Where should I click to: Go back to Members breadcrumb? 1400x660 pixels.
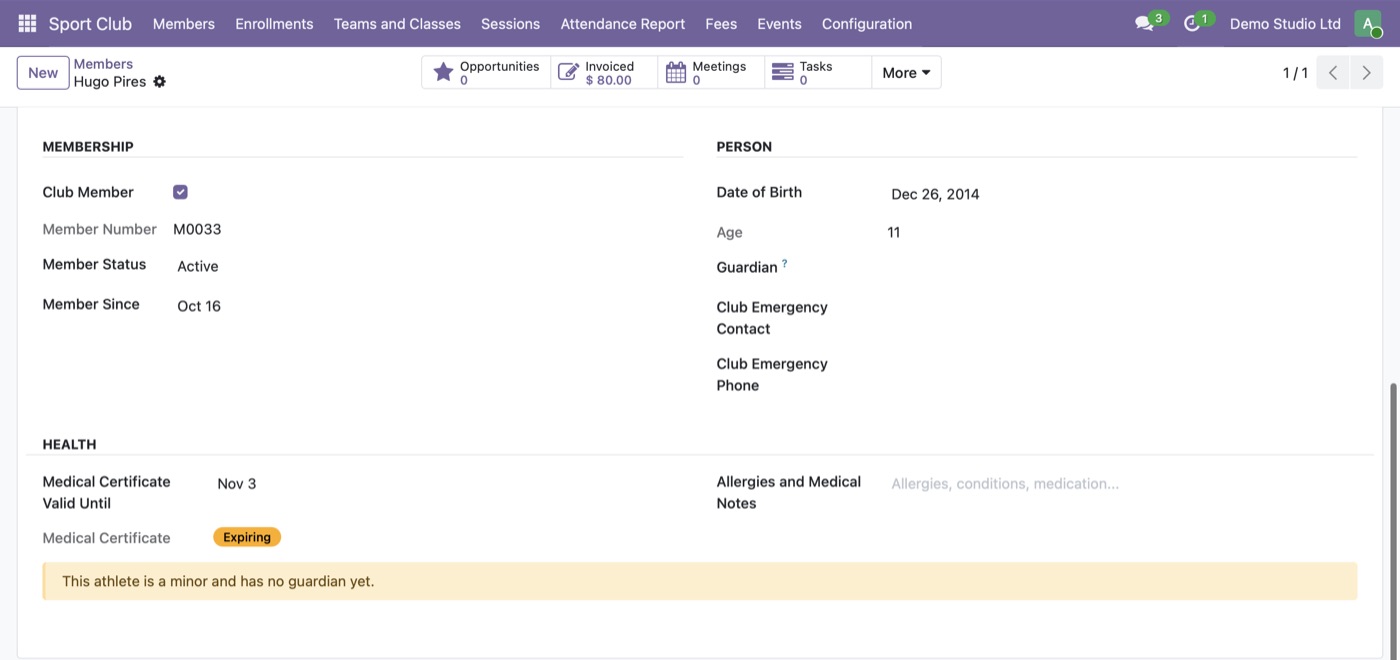[x=103, y=64]
